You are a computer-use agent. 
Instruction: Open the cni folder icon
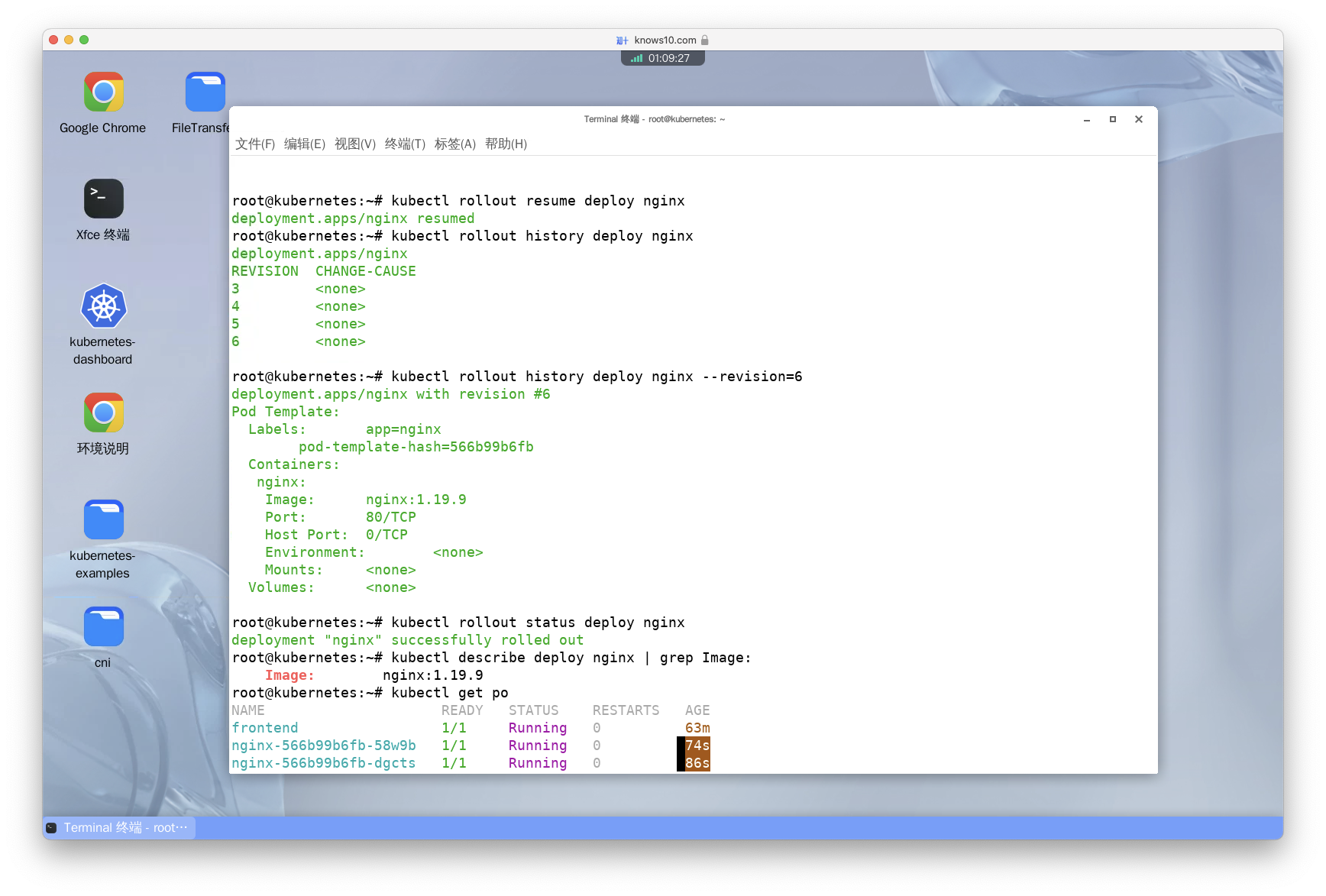point(103,627)
